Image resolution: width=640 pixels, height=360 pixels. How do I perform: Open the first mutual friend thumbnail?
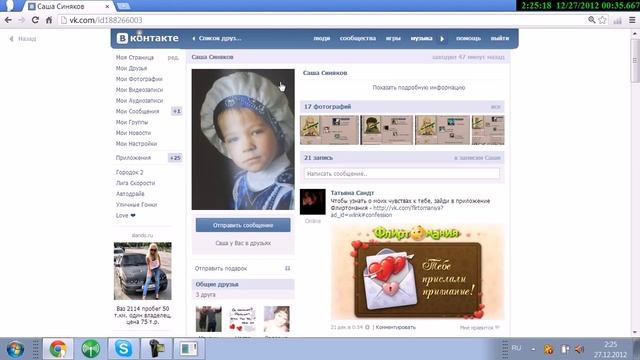click(x=209, y=319)
